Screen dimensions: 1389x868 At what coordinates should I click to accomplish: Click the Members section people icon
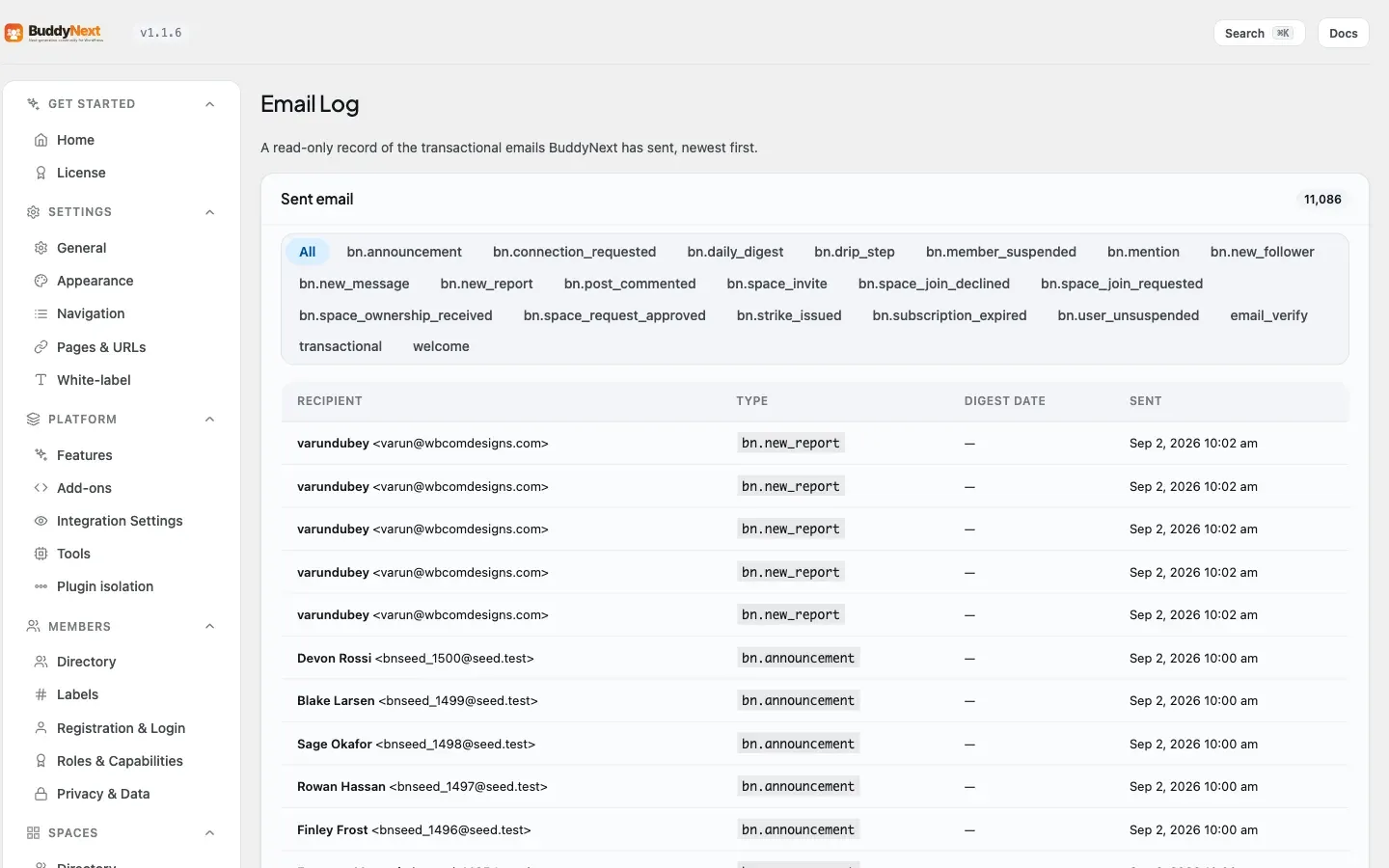[33, 627]
